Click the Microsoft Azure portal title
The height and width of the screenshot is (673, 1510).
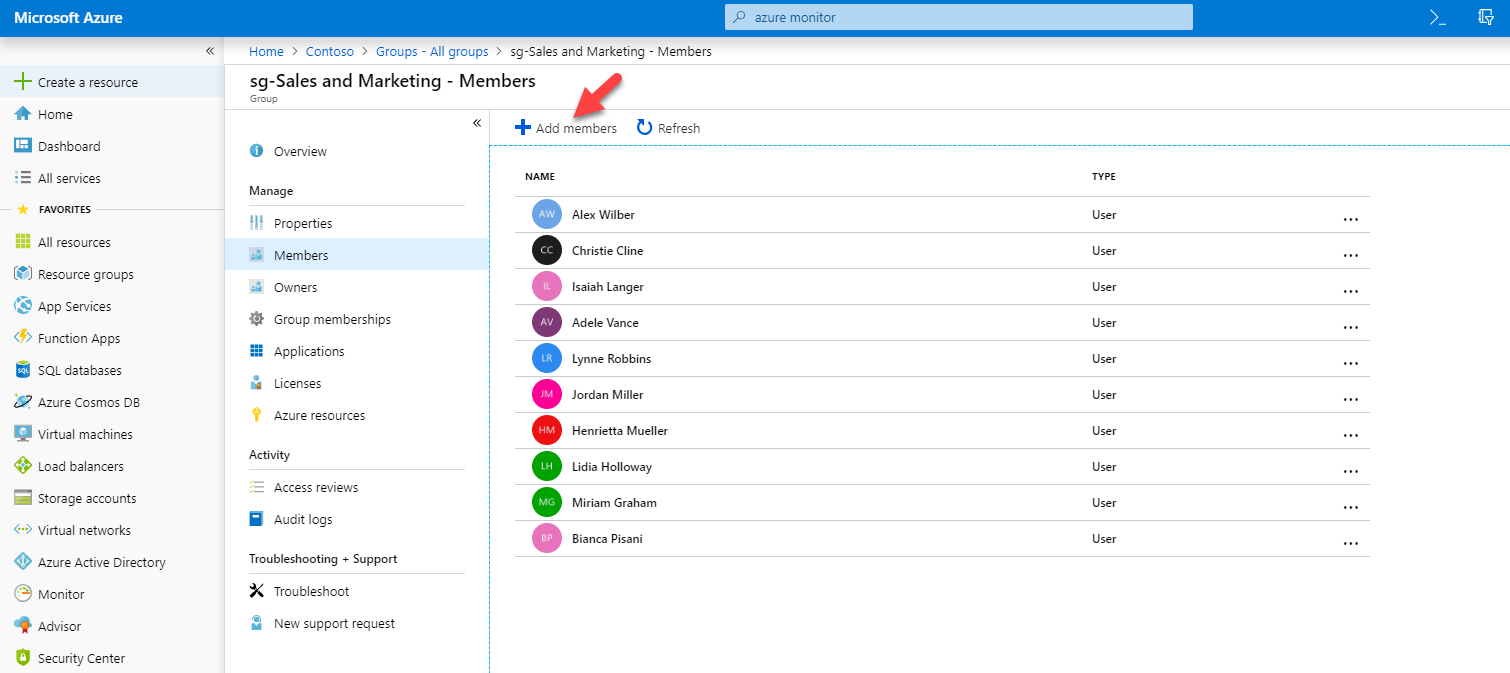tap(68, 17)
